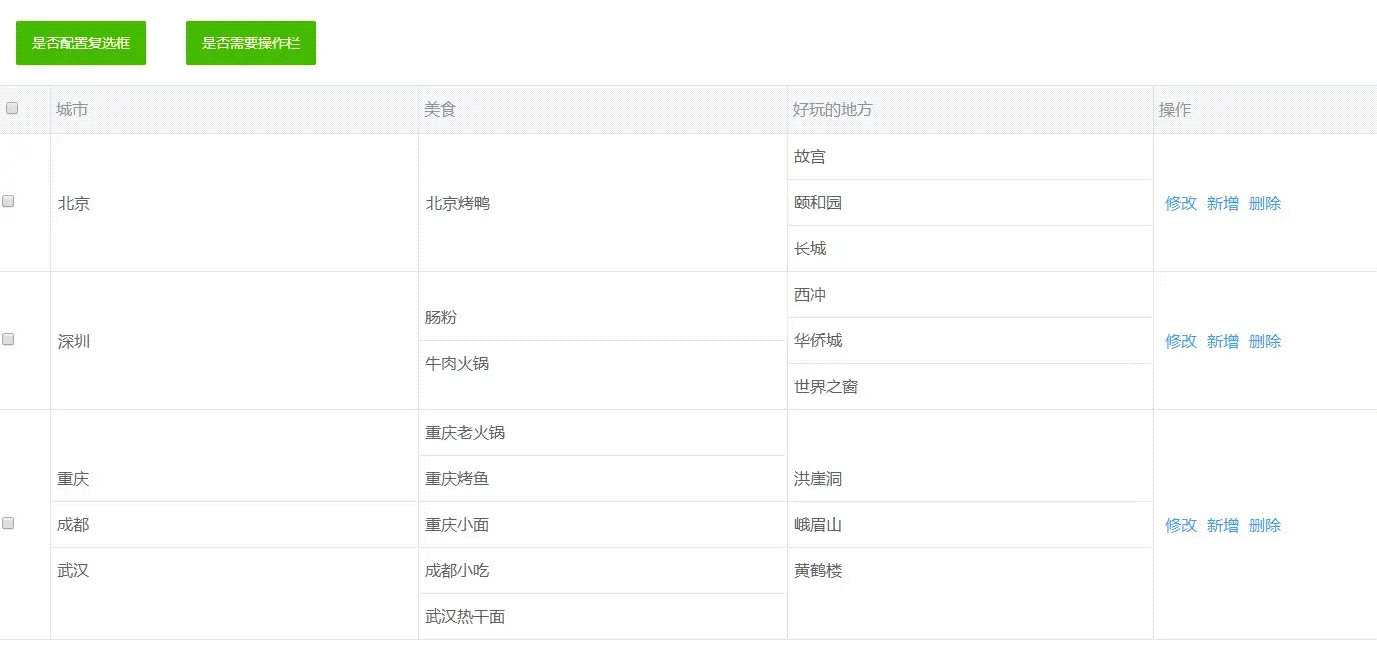Check the checkbox for the 深圳 row
This screenshot has width=1377, height=670.
[x=9, y=339]
